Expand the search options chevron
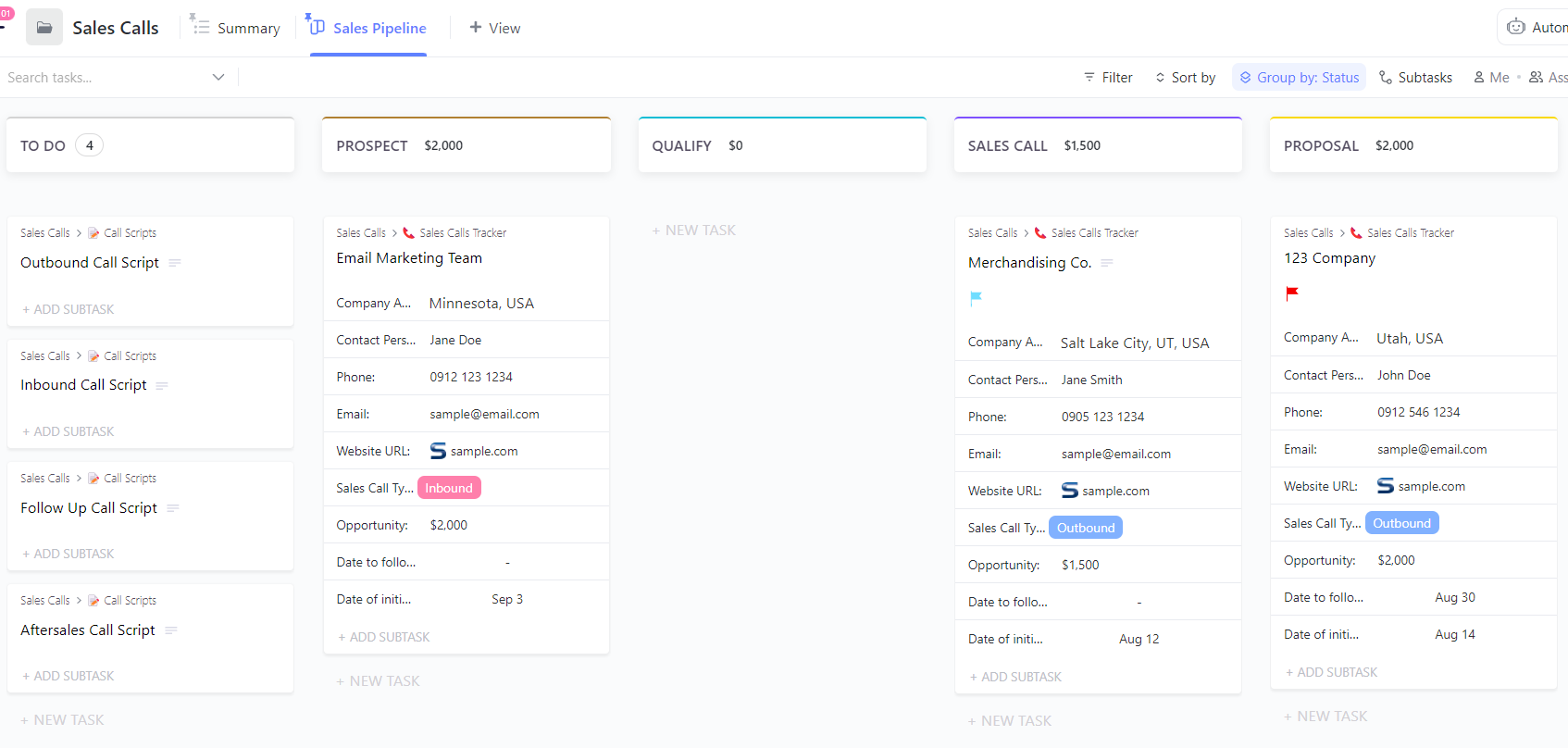 (218, 77)
